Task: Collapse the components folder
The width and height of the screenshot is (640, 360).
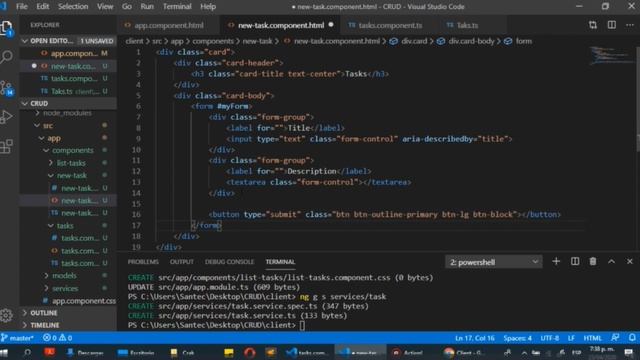Action: pyautogui.click(x=68, y=150)
